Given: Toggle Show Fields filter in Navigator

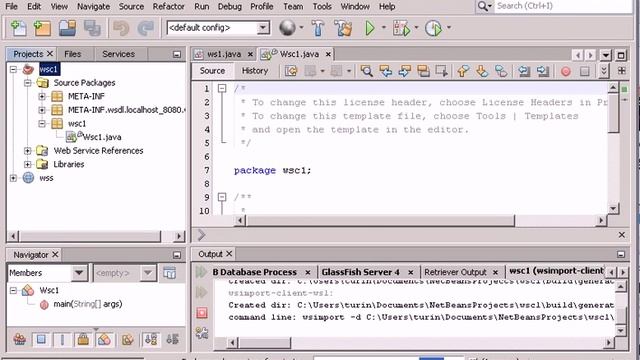Looking at the screenshot, I should pyautogui.click(x=41, y=339).
